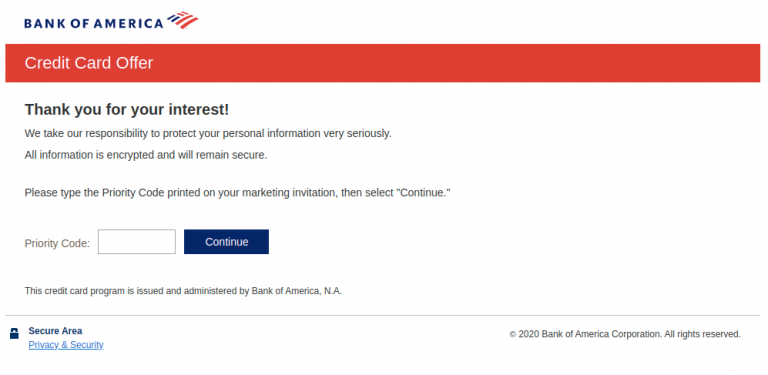Click the 2020 copyright notice text

[625, 334]
